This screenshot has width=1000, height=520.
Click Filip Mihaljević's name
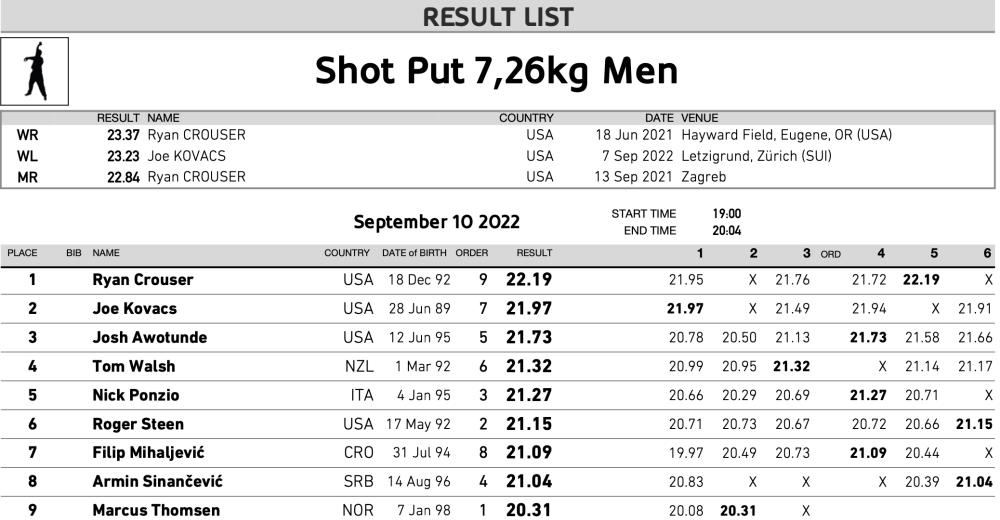[155, 453]
